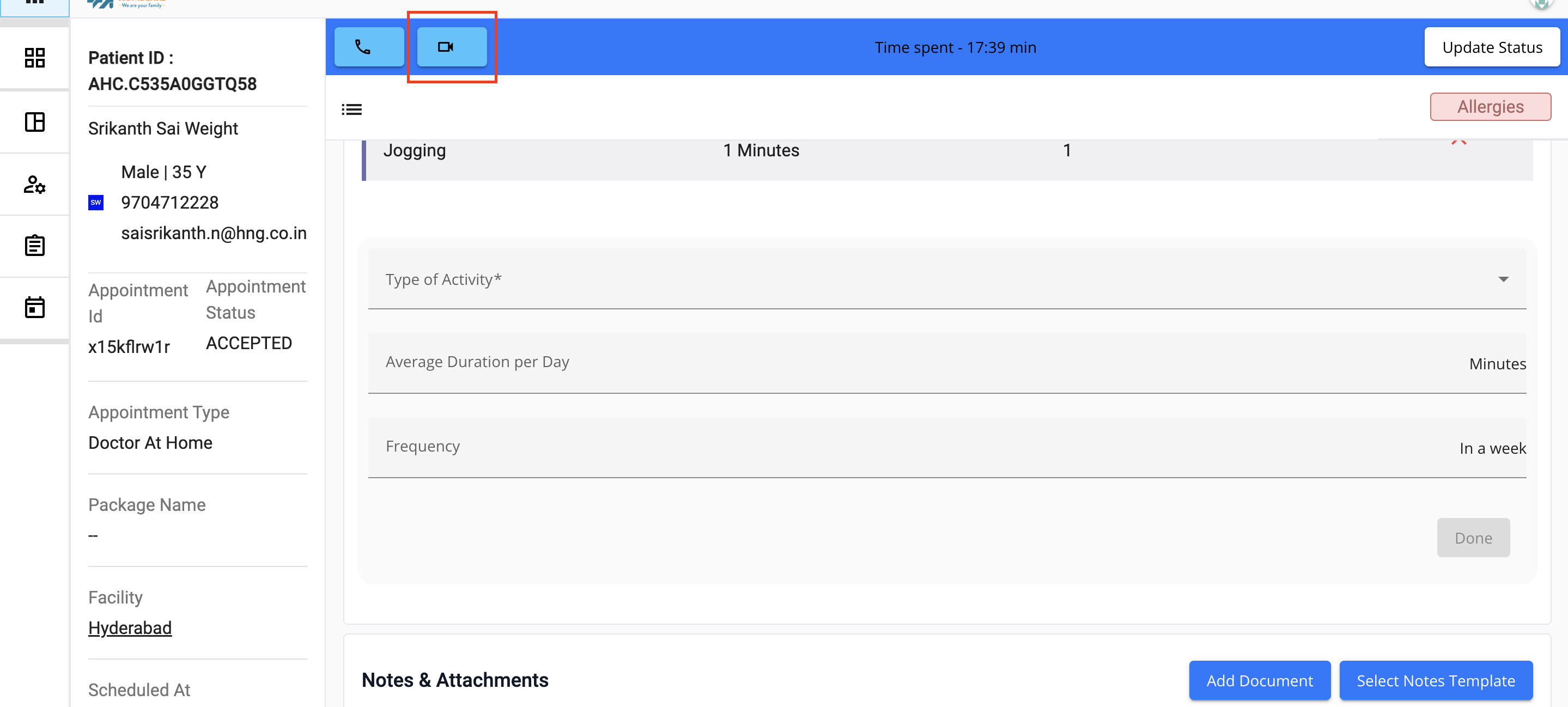
Task: Toggle the section list menu icon
Action: pyautogui.click(x=351, y=109)
